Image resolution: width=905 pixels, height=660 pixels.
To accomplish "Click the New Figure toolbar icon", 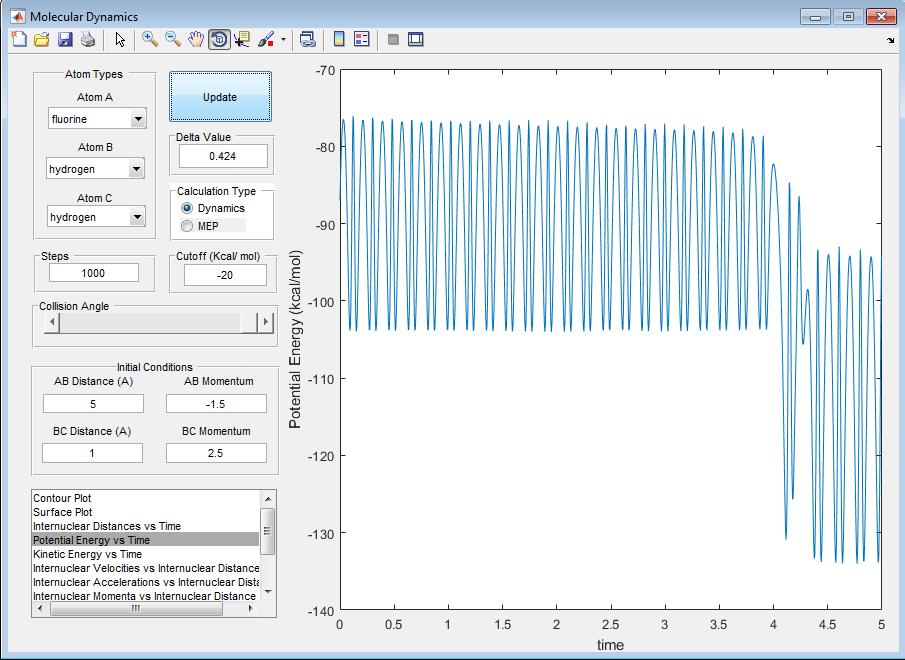I will (19, 40).
